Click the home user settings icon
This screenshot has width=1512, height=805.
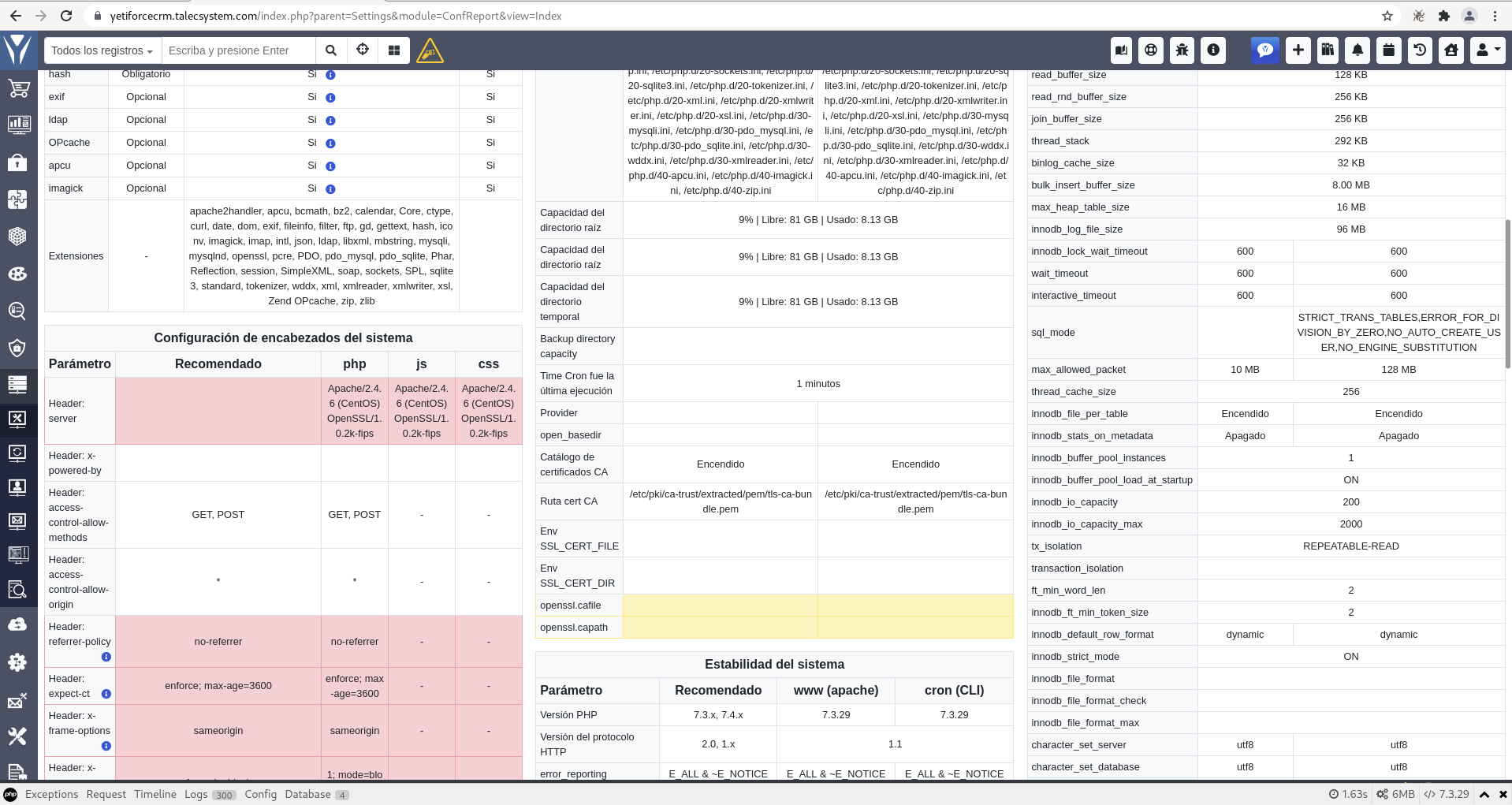[1451, 50]
